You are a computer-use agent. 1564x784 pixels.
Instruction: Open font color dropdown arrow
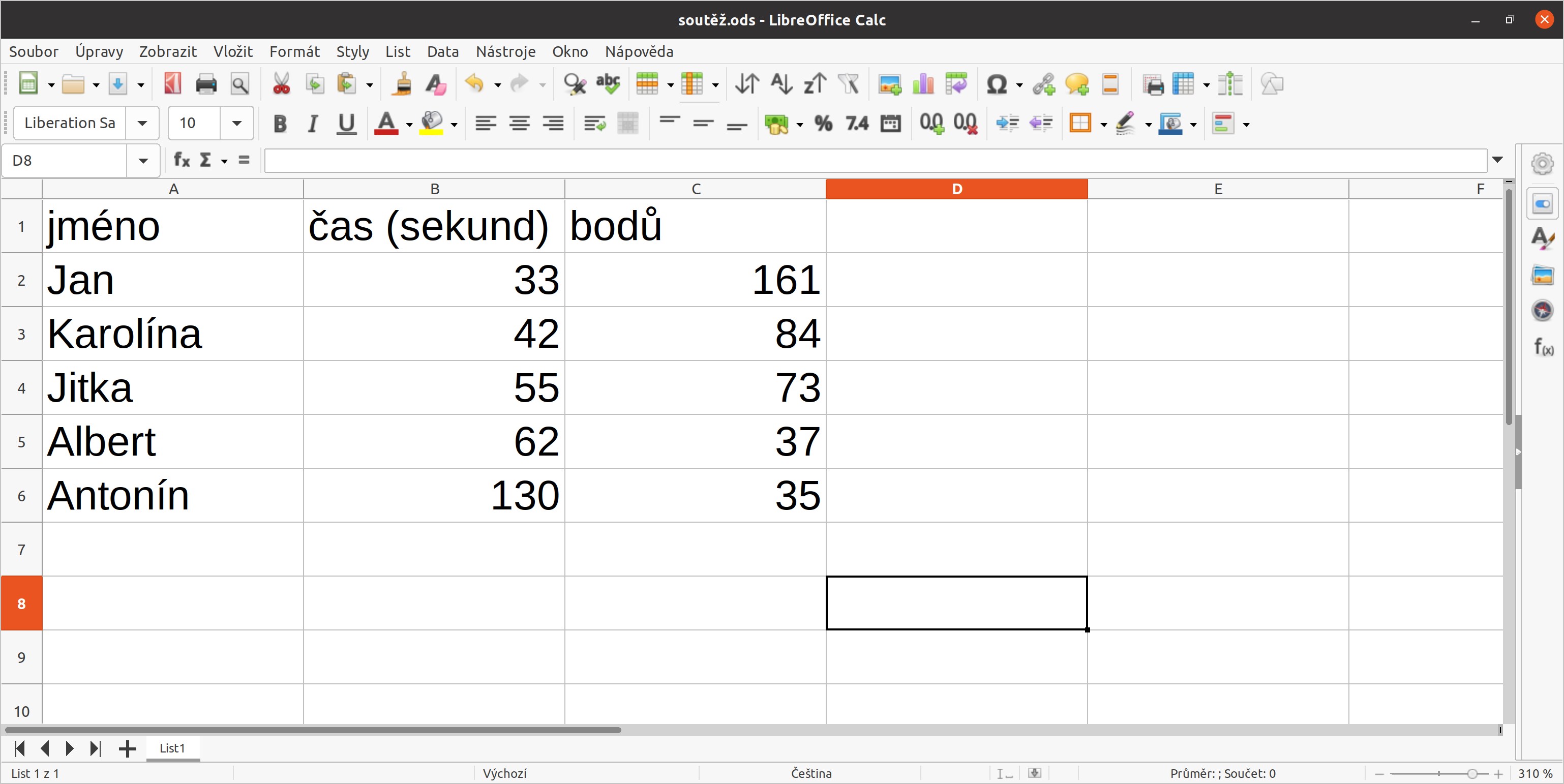pos(409,125)
